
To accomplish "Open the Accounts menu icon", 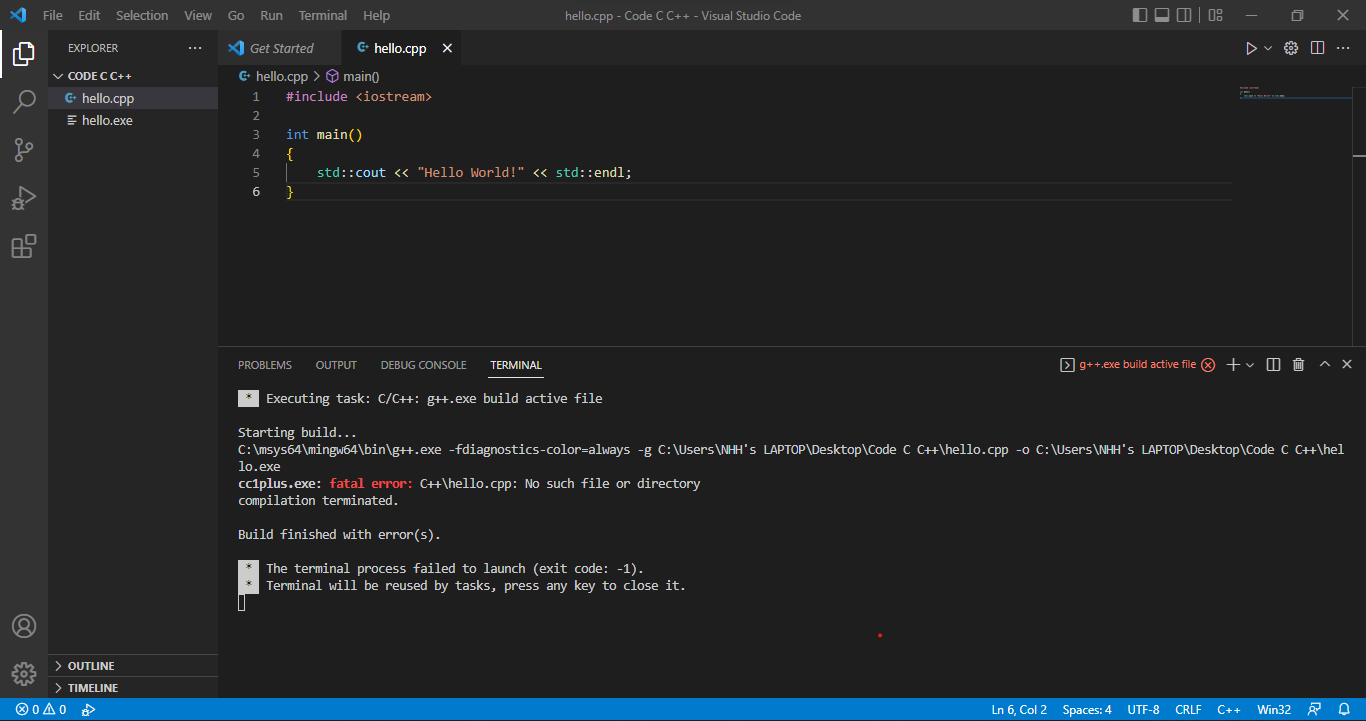I will (24, 626).
